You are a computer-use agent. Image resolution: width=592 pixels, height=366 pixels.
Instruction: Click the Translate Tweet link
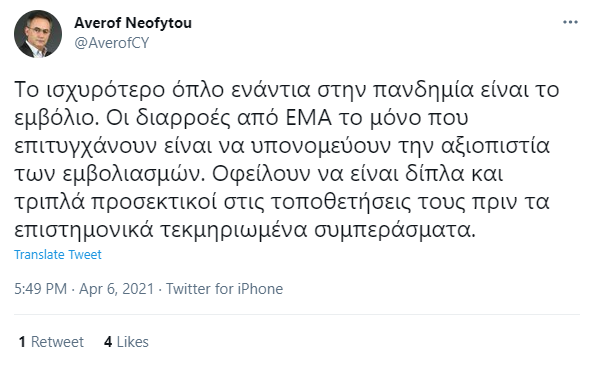(58, 255)
